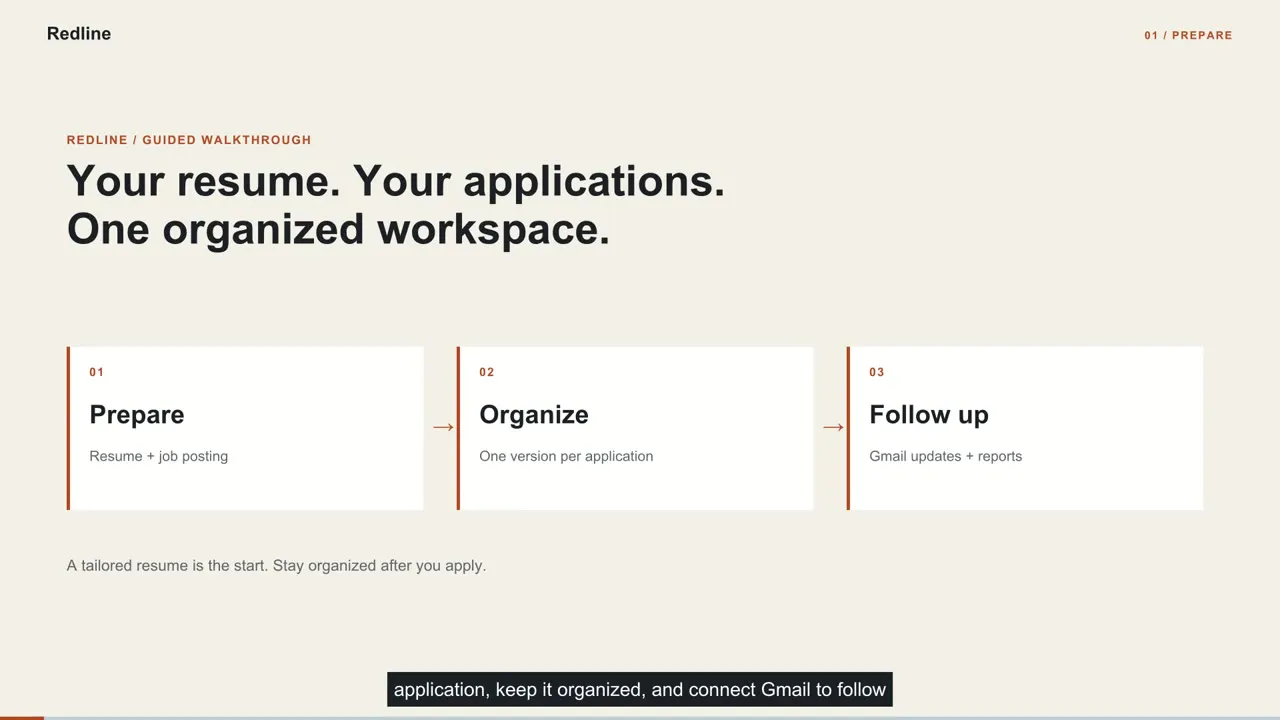Choose the Follow up step card
The image size is (1280, 720).
pos(1025,428)
